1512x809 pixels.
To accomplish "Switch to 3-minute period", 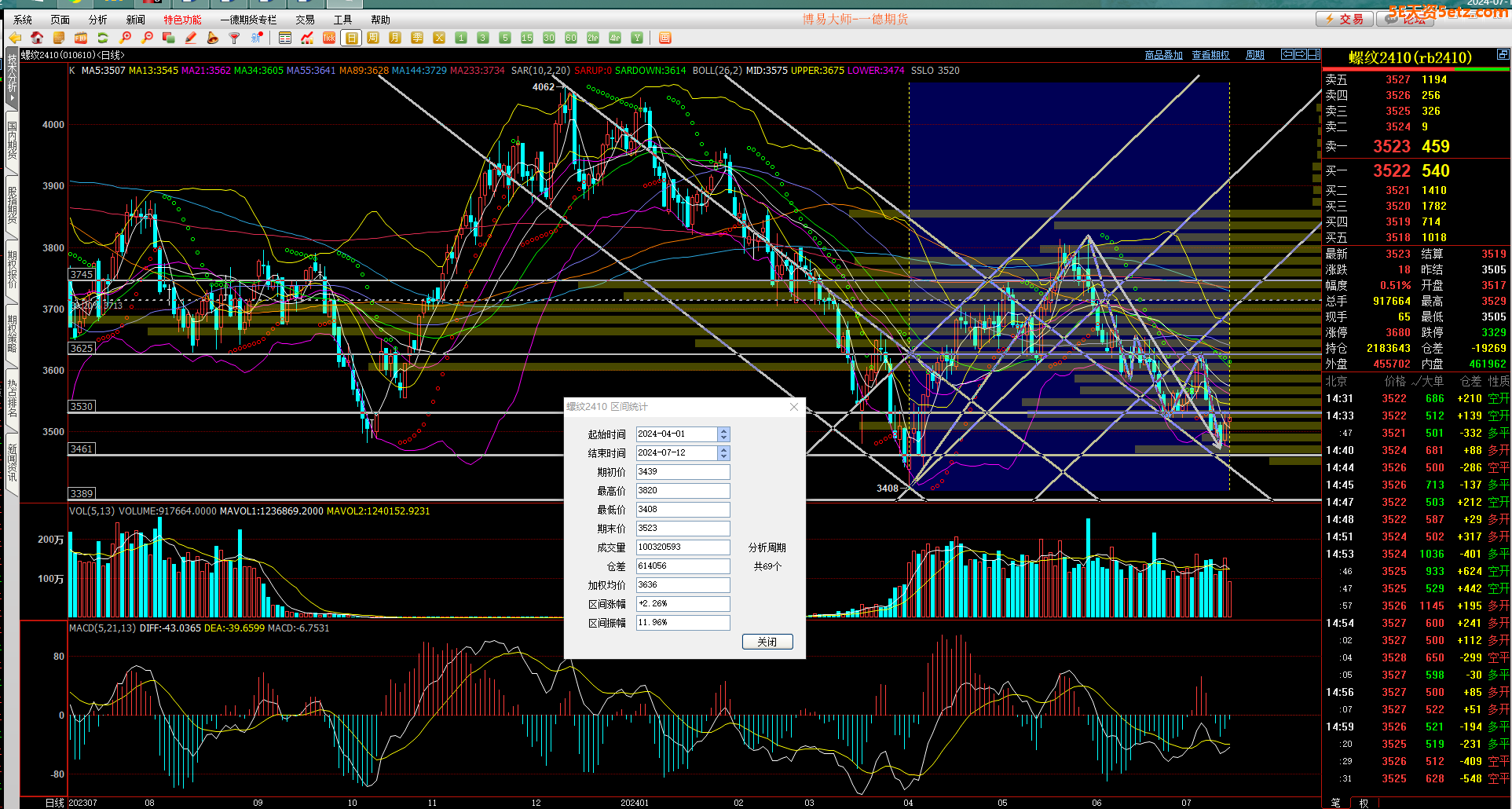I will [x=483, y=38].
